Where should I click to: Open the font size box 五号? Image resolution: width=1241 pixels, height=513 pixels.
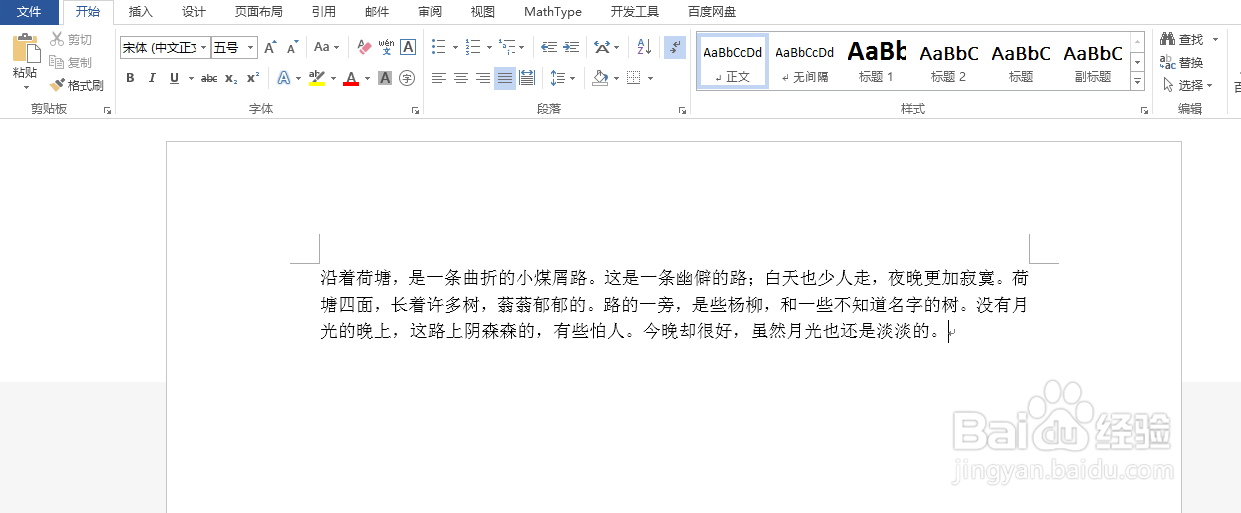click(234, 47)
